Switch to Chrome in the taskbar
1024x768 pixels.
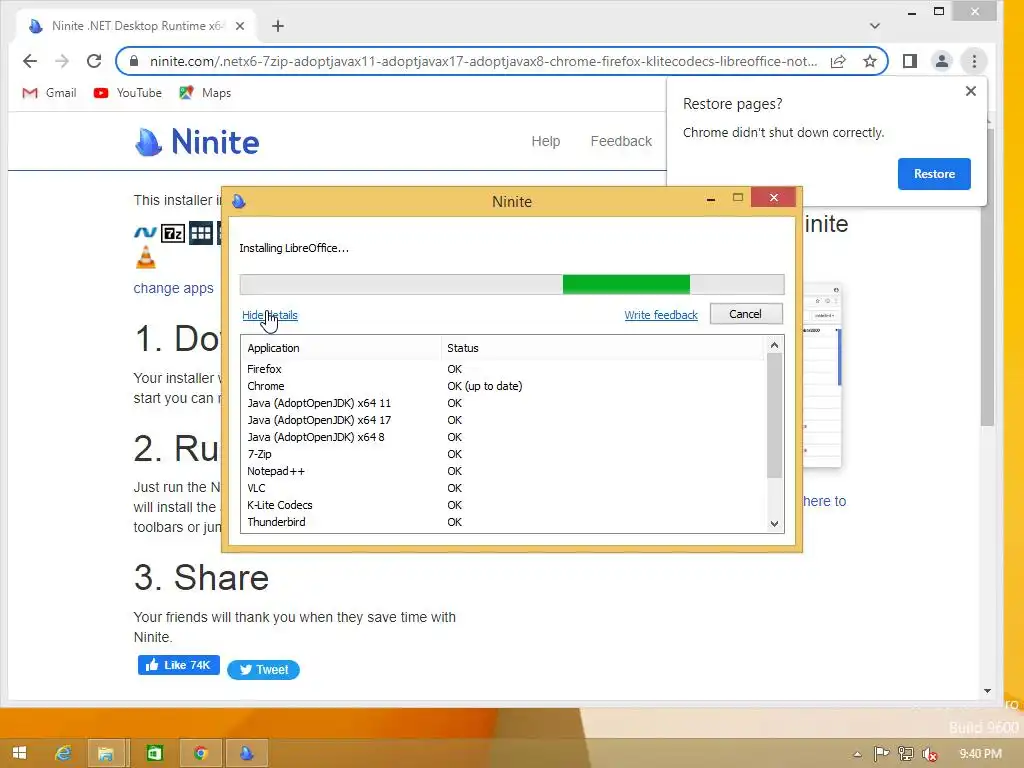200,753
